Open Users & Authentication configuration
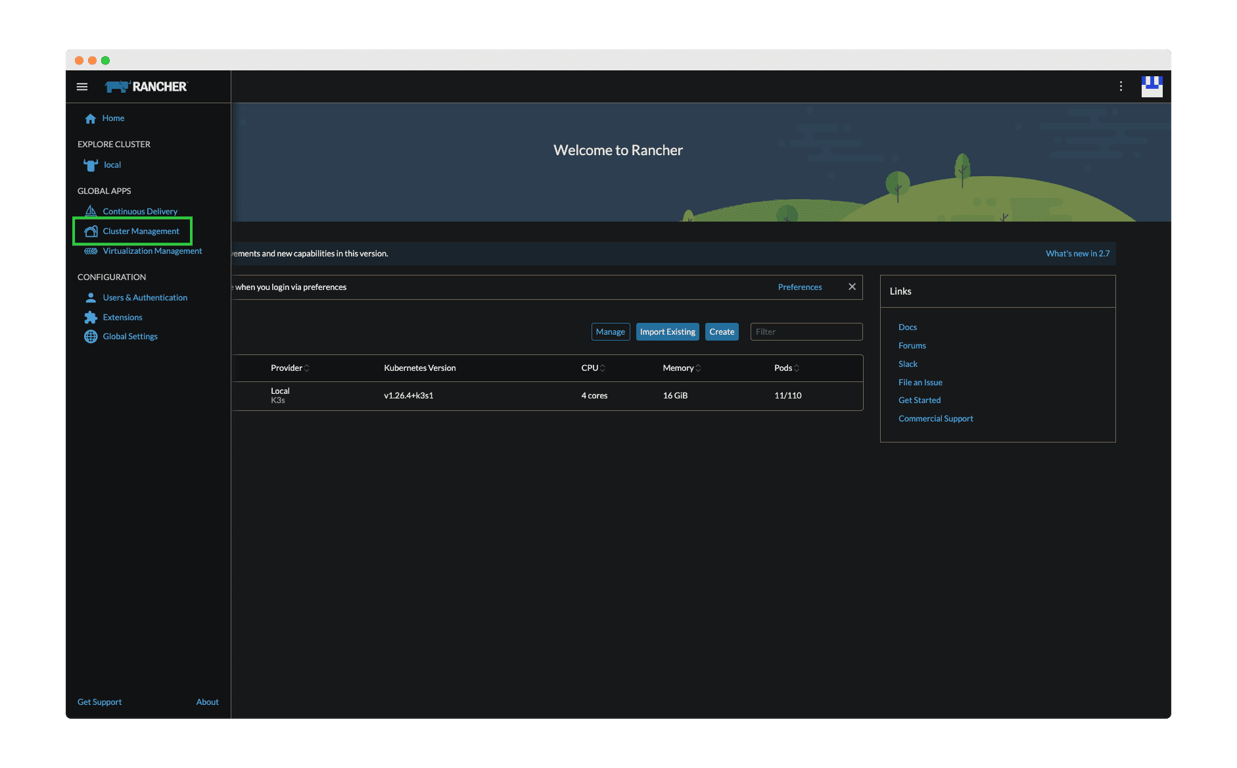This screenshot has width=1237, height=768. (x=145, y=297)
